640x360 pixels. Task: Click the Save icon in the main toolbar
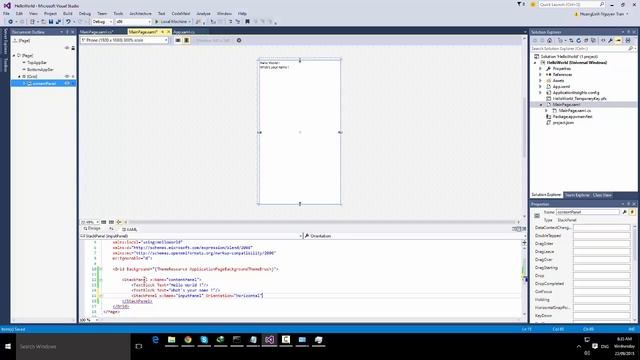[x=51, y=22]
